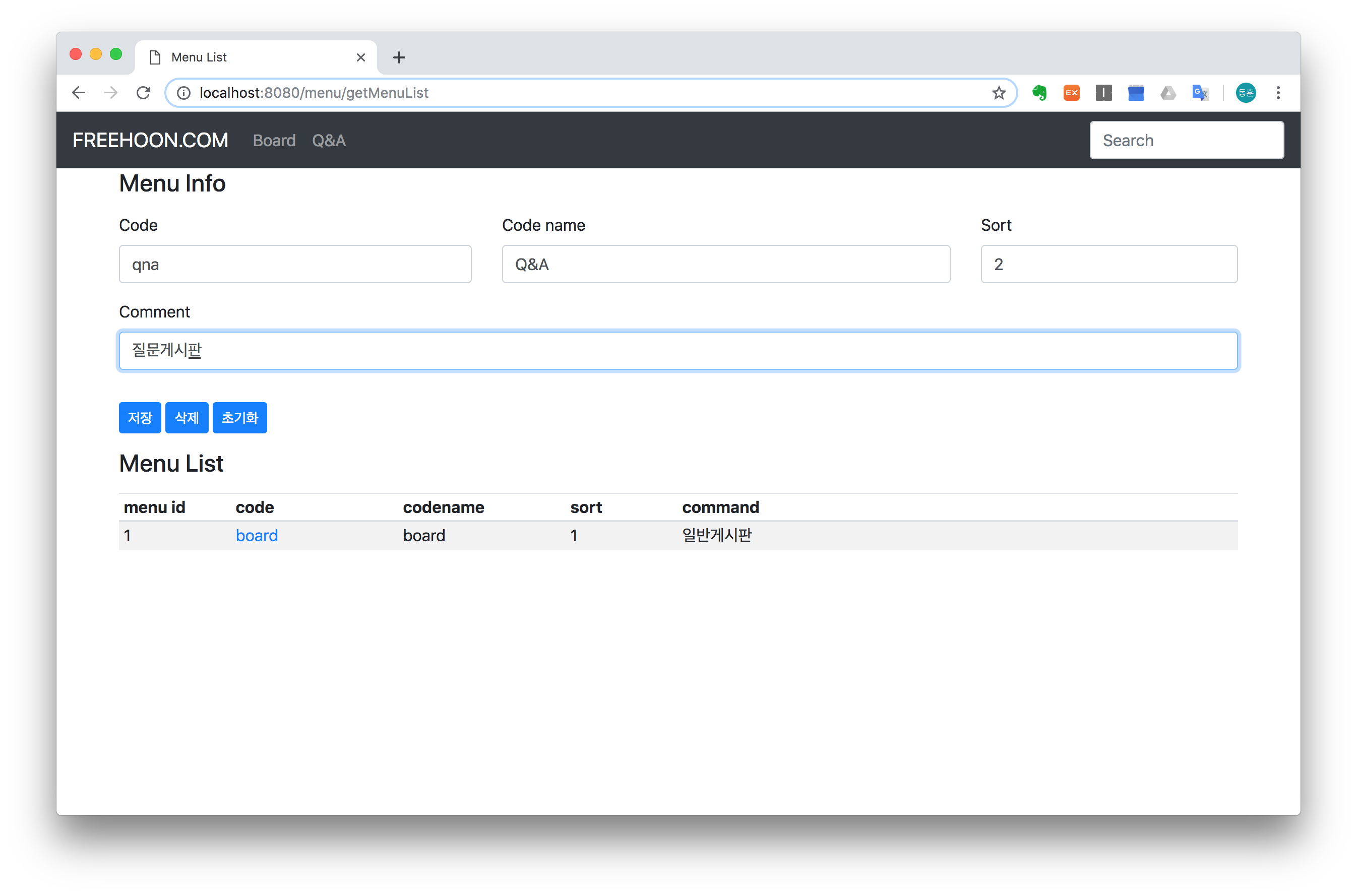This screenshot has width=1357, height=896.
Task: Click into the Code name field
Action: [x=725, y=264]
